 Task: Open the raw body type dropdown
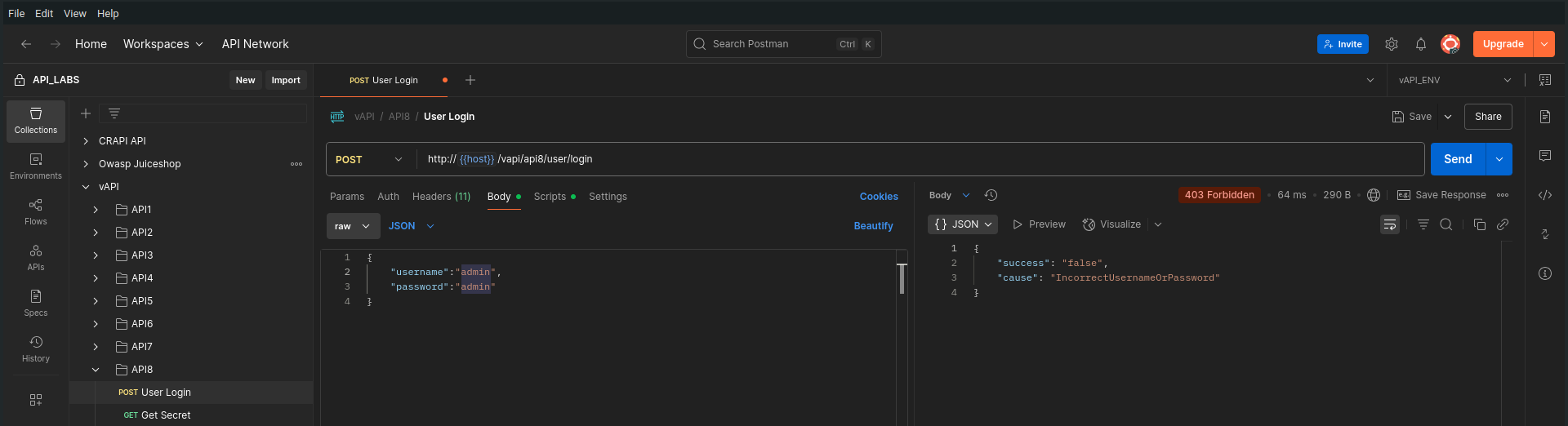354,226
